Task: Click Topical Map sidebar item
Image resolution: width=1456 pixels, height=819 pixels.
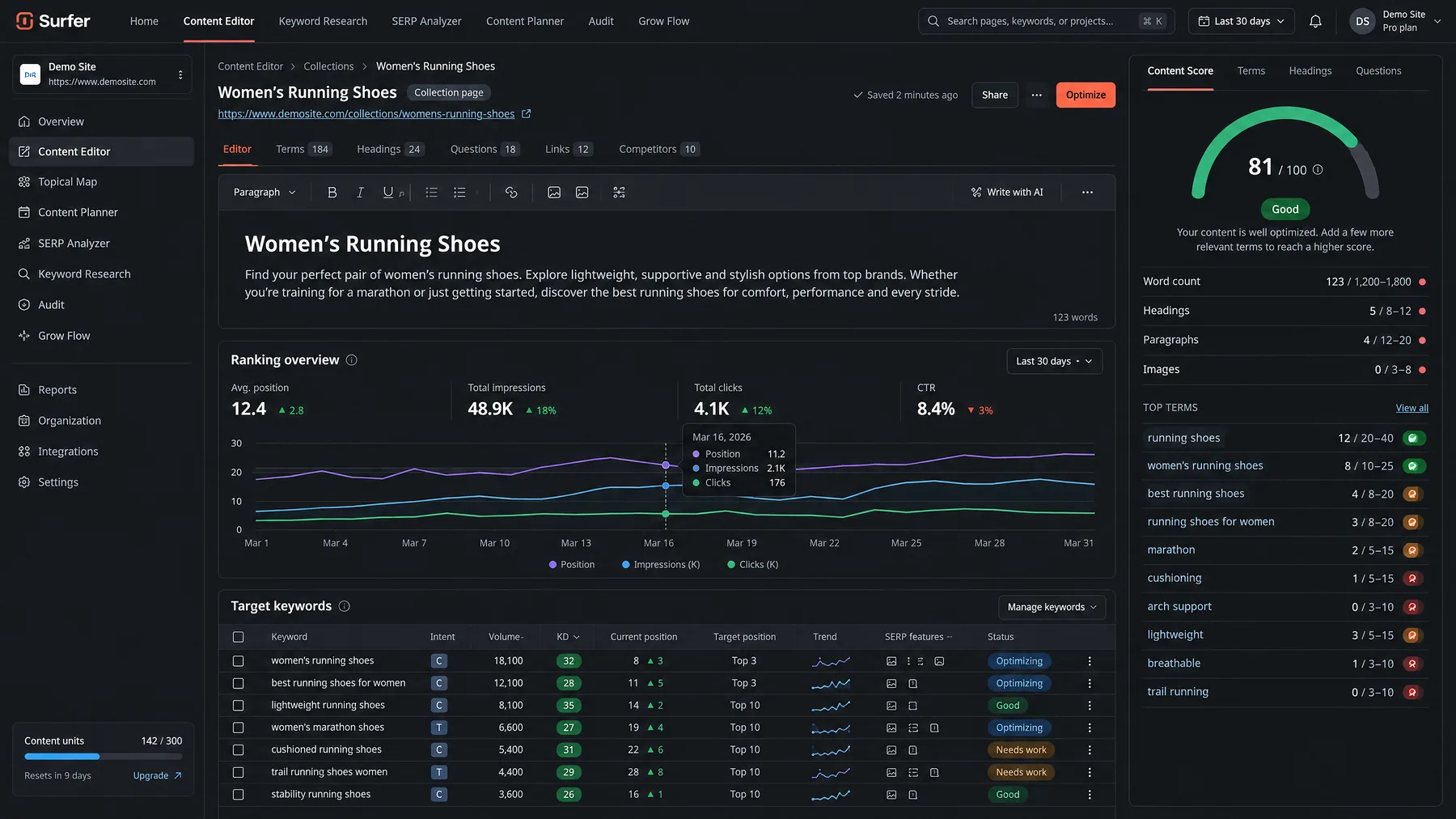Action: pyautogui.click(x=102, y=182)
